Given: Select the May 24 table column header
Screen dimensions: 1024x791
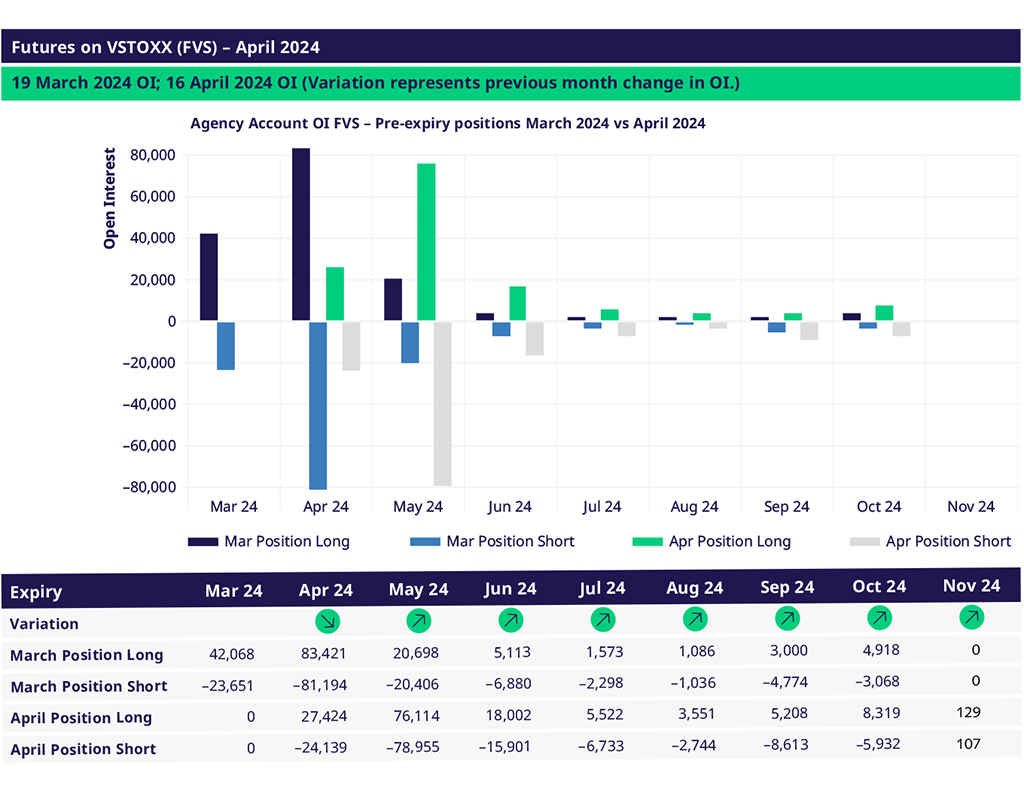Looking at the screenshot, I should pyautogui.click(x=419, y=590).
